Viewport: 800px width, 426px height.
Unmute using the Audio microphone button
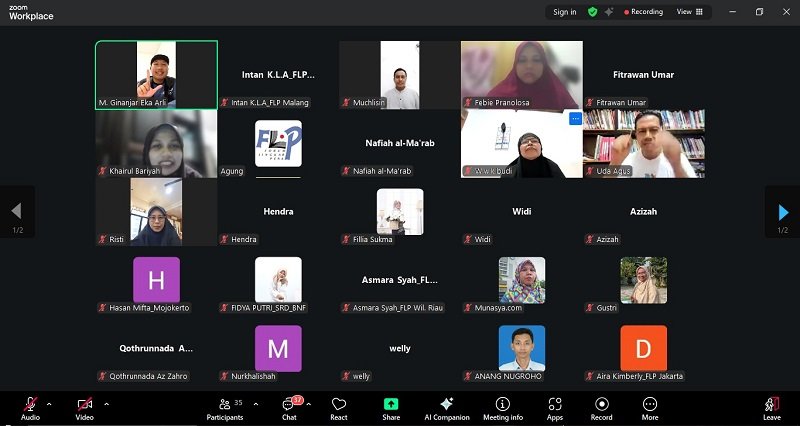tap(30, 409)
